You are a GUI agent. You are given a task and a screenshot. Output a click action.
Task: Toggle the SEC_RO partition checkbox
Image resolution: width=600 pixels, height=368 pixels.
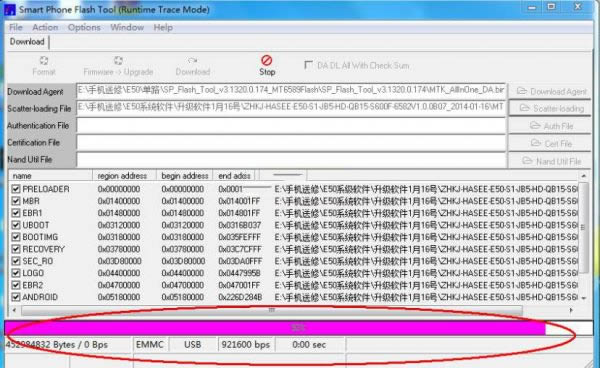coord(16,261)
